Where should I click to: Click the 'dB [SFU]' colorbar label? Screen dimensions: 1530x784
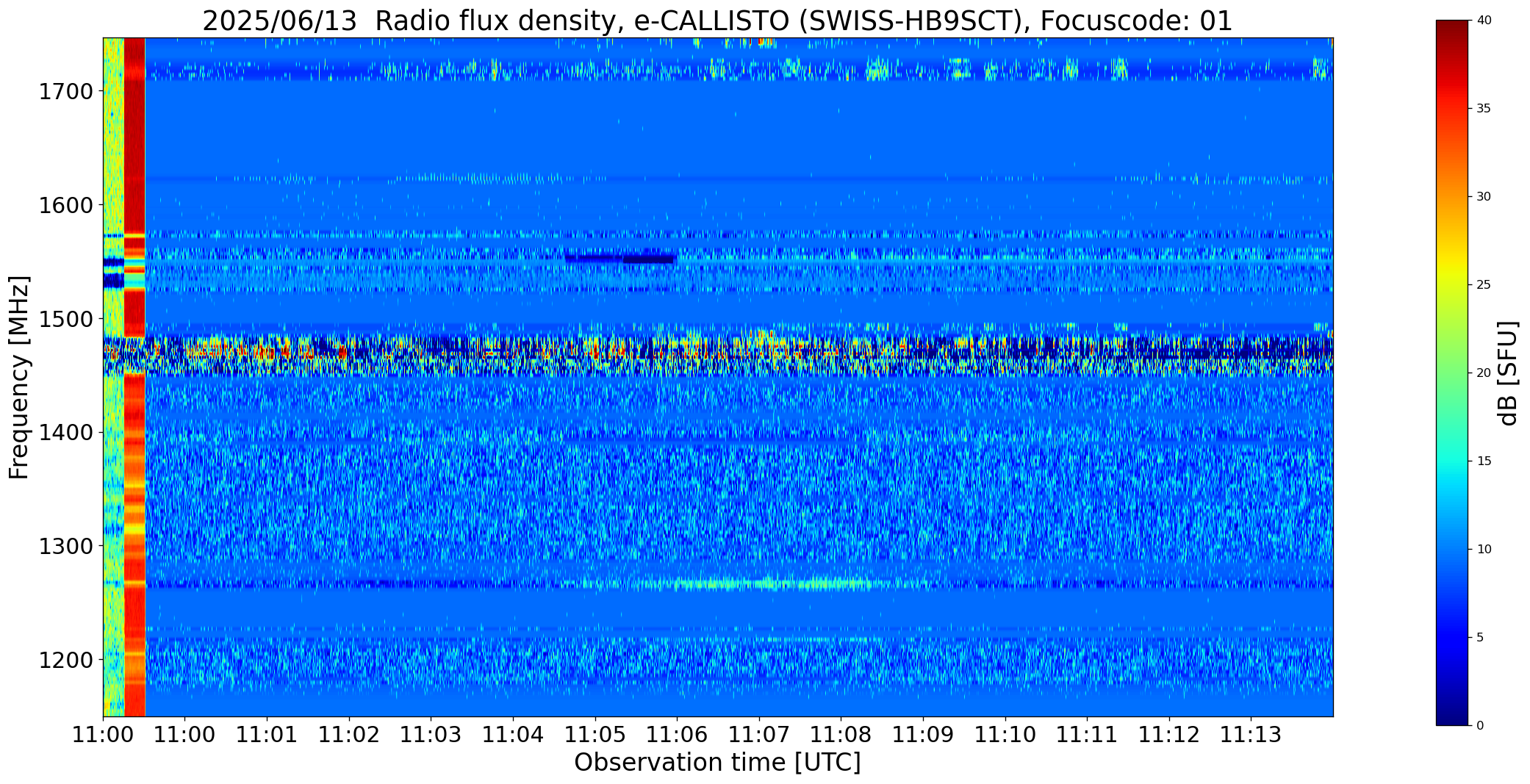pyautogui.click(x=1508, y=373)
